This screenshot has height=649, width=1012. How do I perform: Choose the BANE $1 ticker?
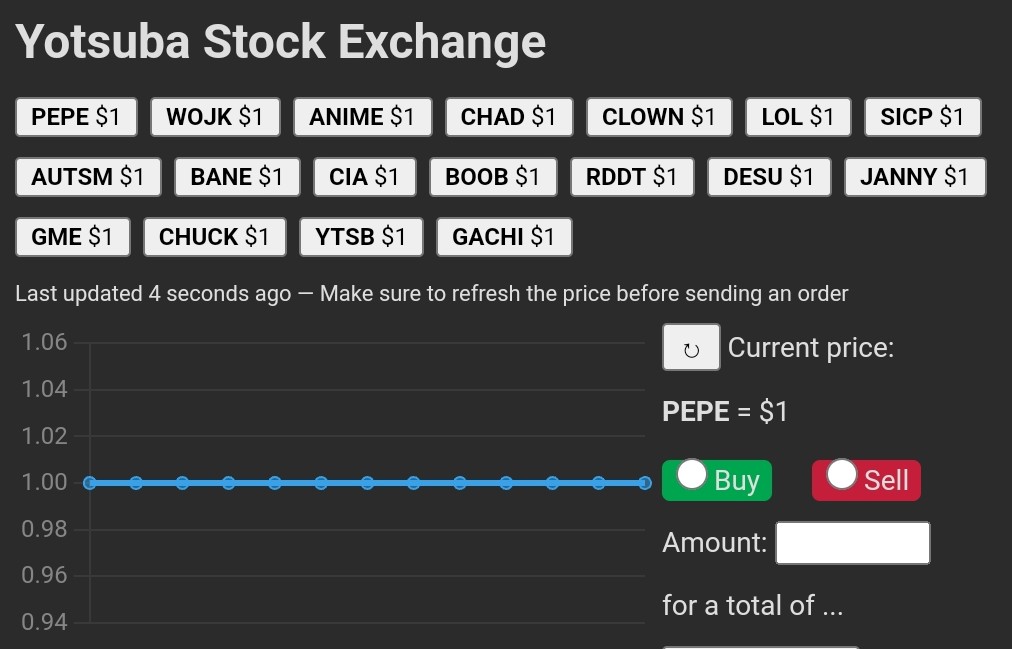tap(237, 177)
